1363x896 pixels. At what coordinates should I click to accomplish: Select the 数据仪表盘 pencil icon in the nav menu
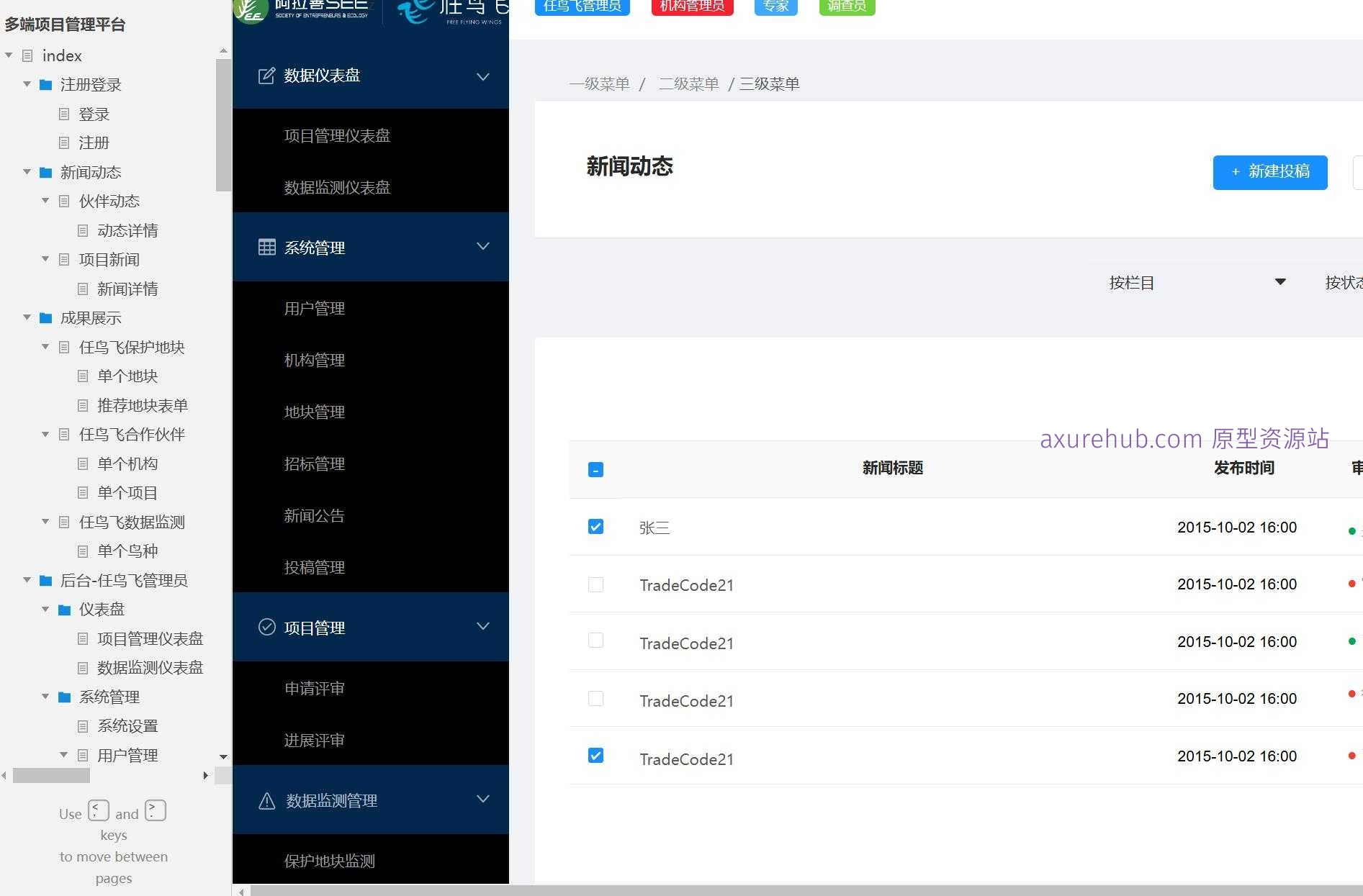click(x=267, y=76)
